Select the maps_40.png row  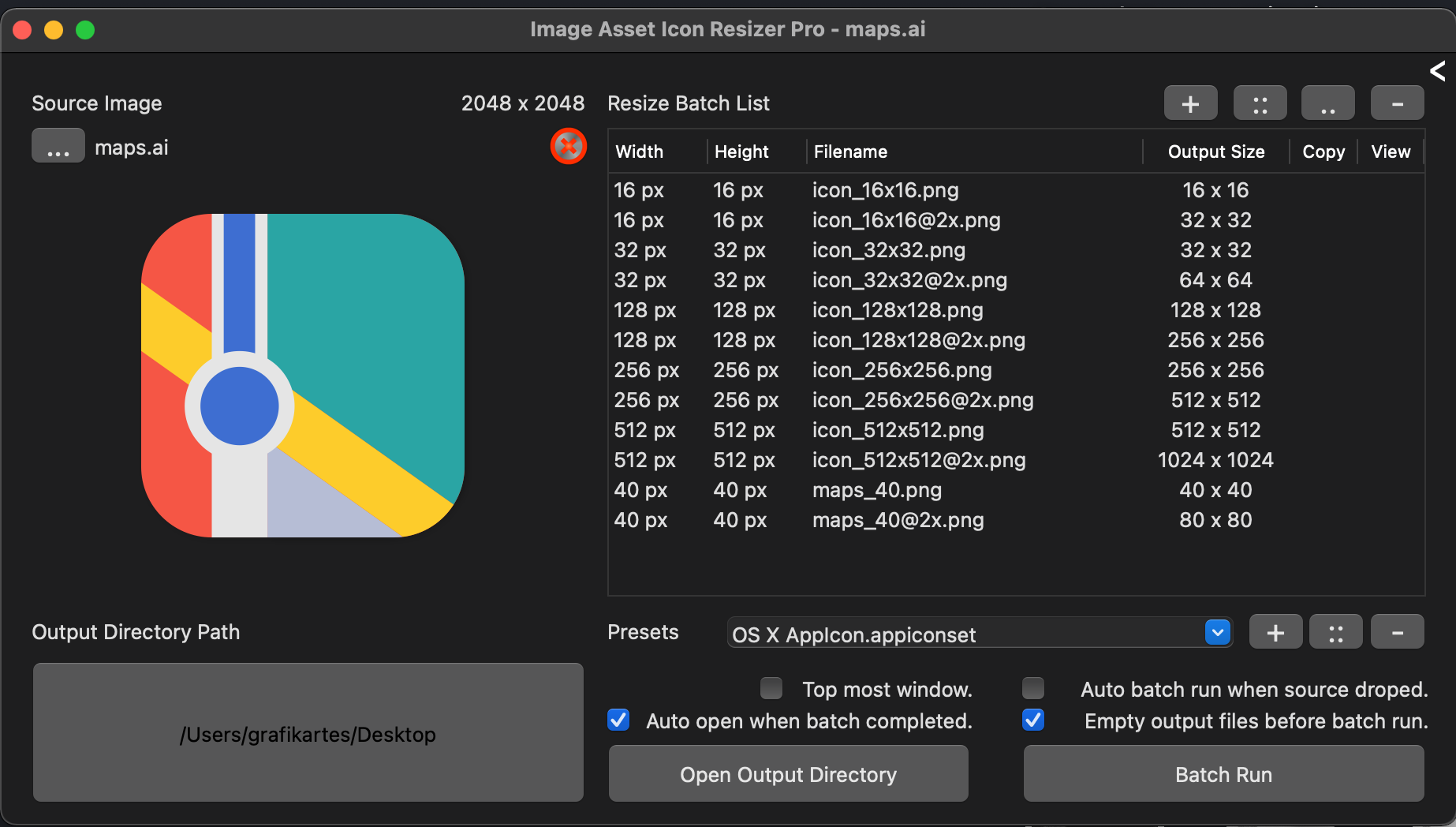point(1016,490)
